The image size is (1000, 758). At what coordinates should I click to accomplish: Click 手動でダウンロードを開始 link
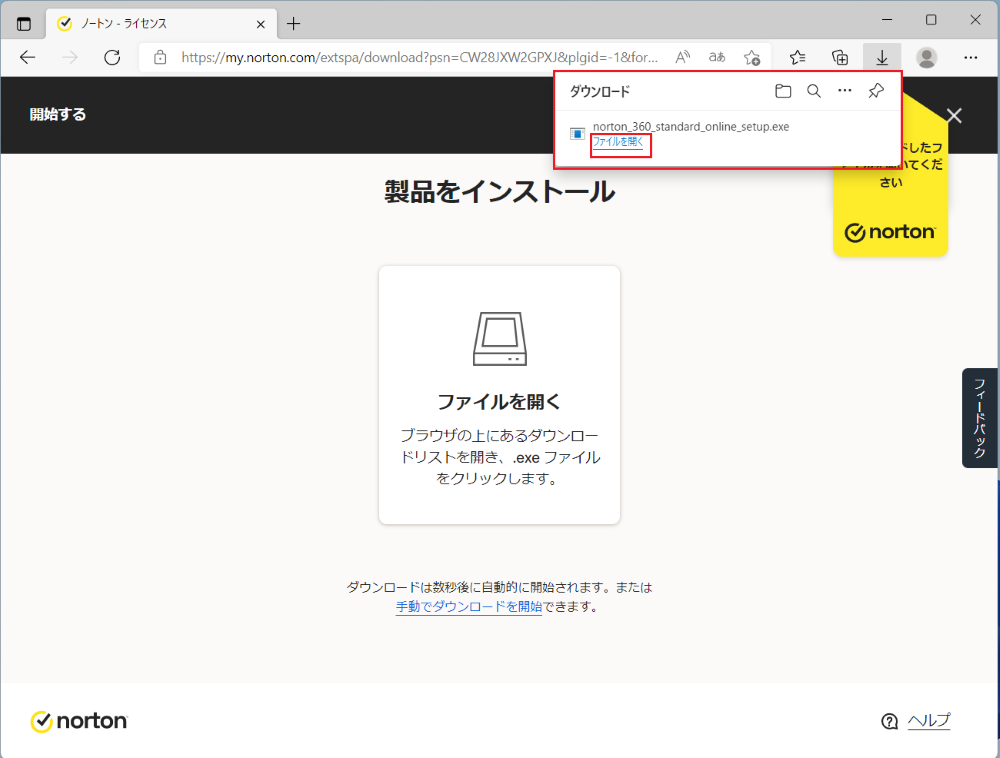coord(469,606)
